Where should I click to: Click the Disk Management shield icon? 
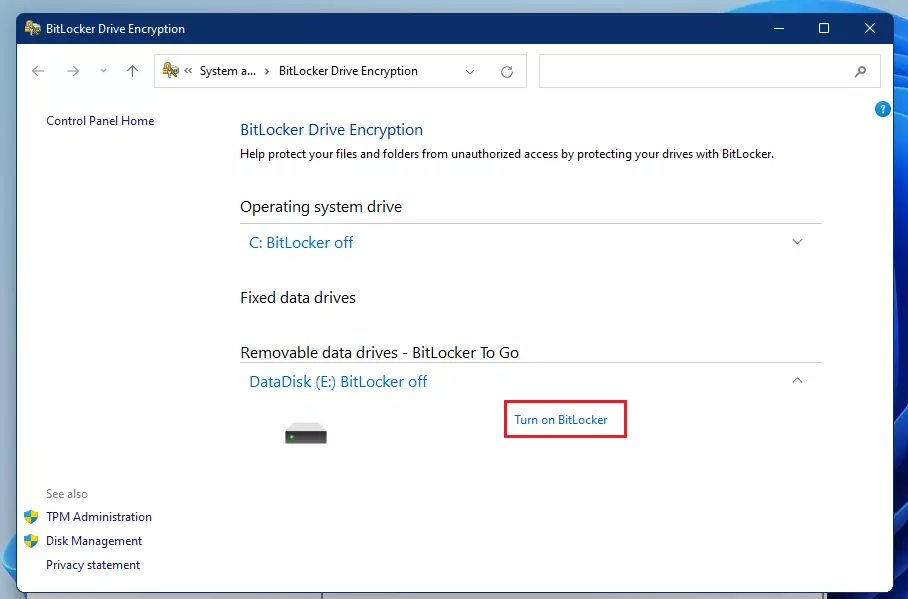click(31, 540)
